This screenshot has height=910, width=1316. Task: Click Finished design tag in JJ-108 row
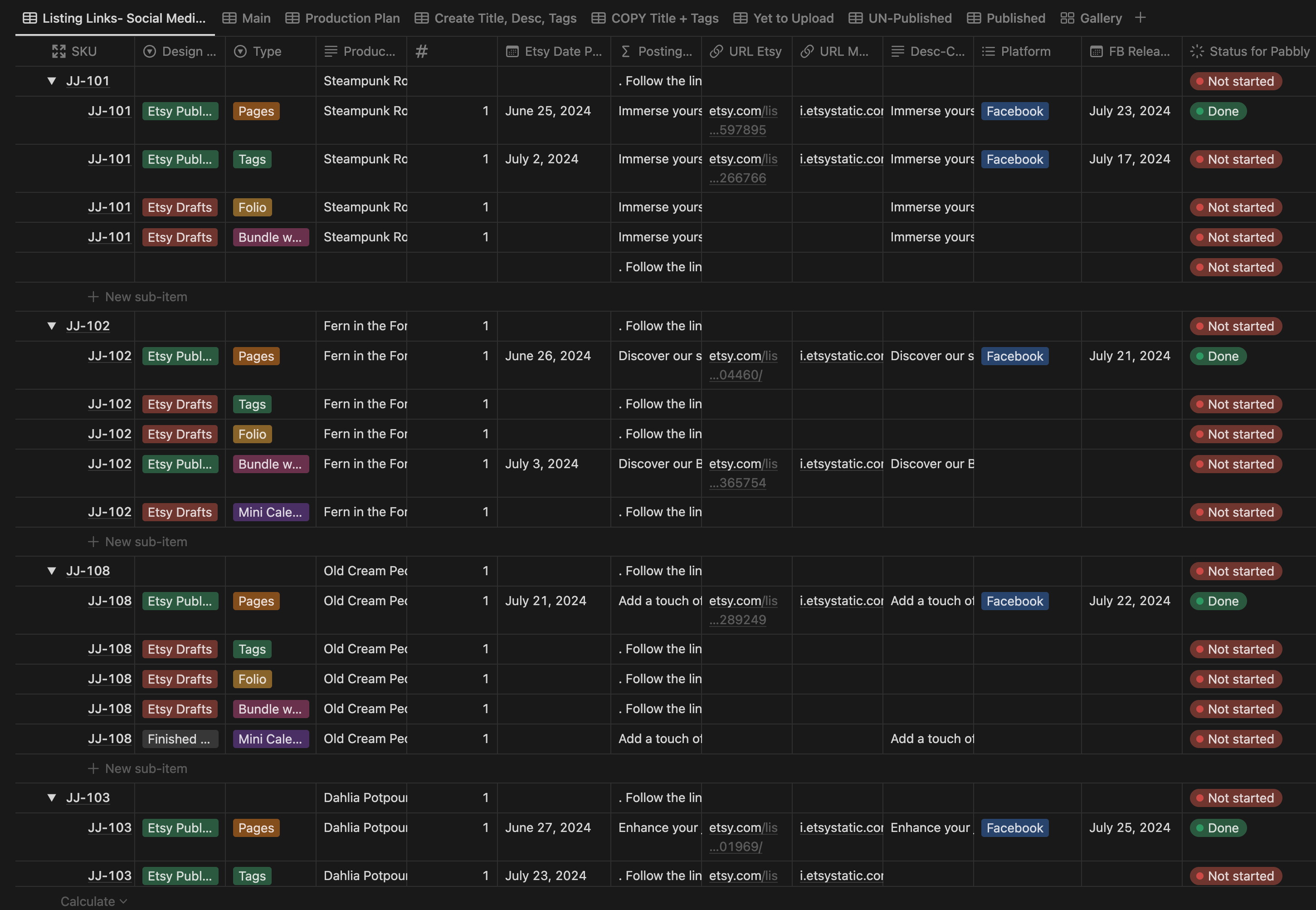[x=180, y=739]
